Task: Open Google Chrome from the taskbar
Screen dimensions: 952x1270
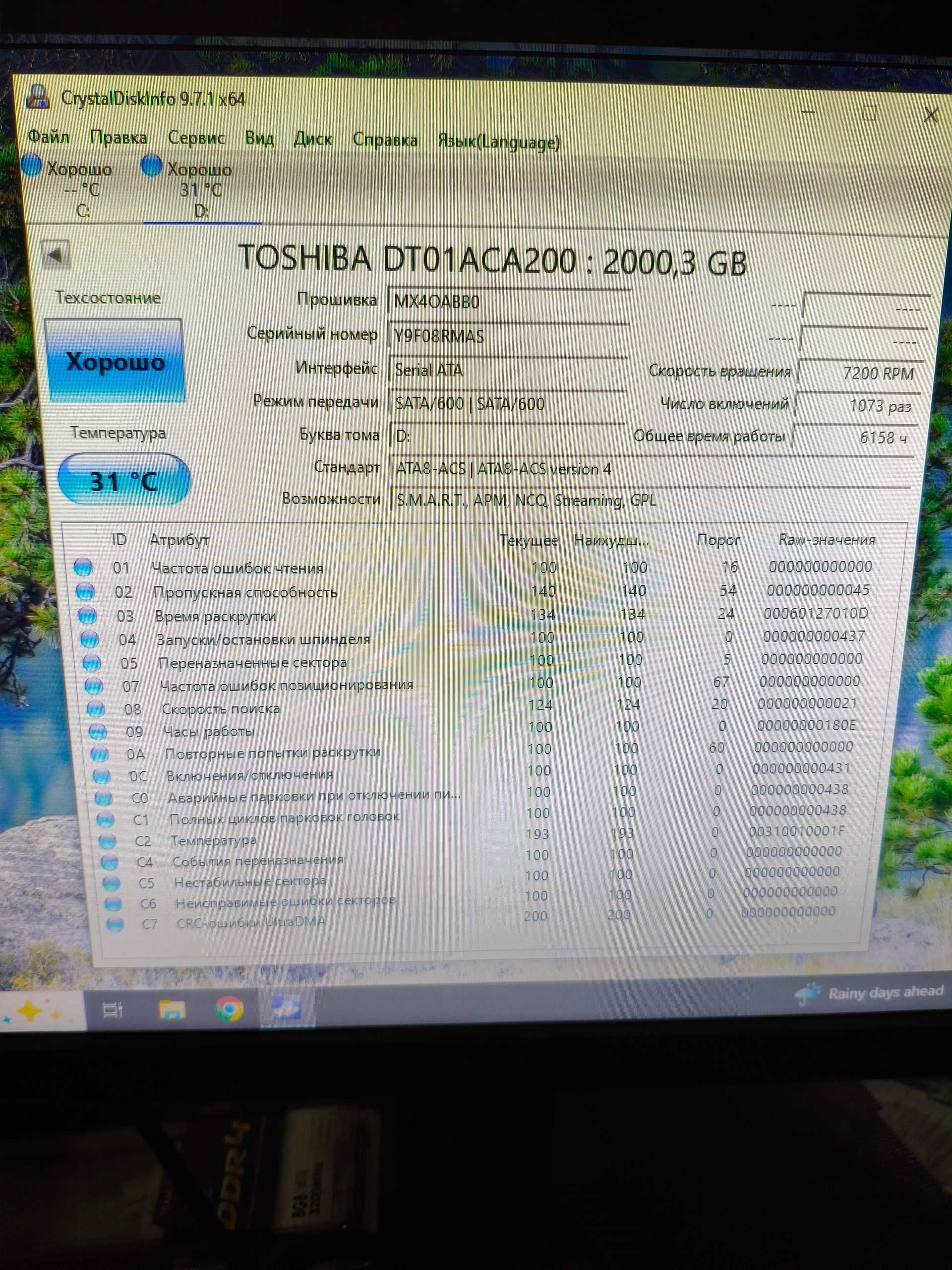Action: [230, 1009]
